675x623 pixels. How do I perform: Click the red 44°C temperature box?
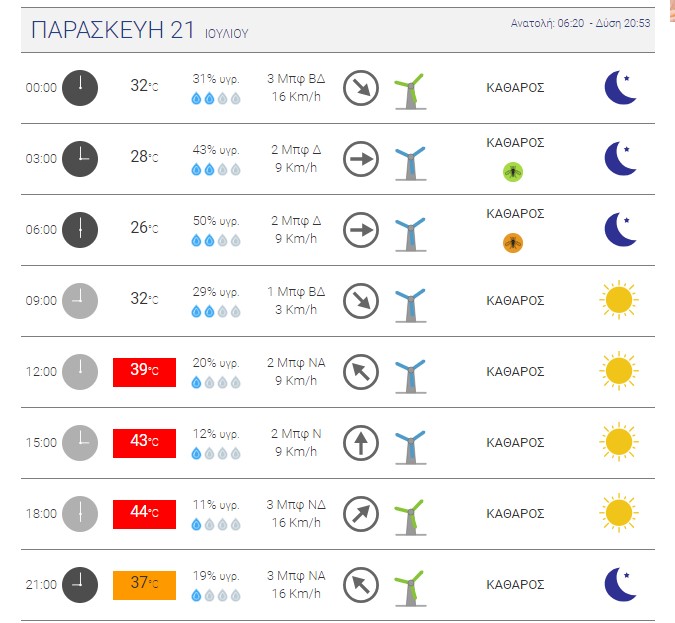point(144,514)
